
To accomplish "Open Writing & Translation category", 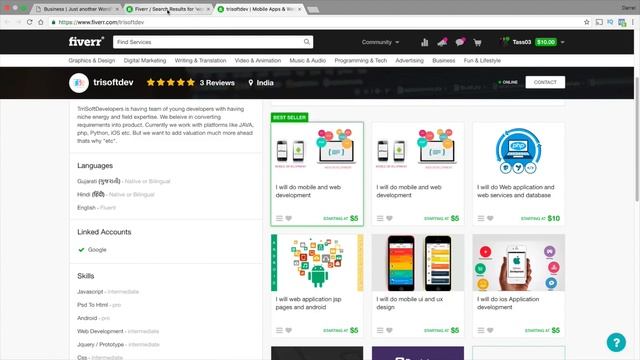I will (200, 60).
